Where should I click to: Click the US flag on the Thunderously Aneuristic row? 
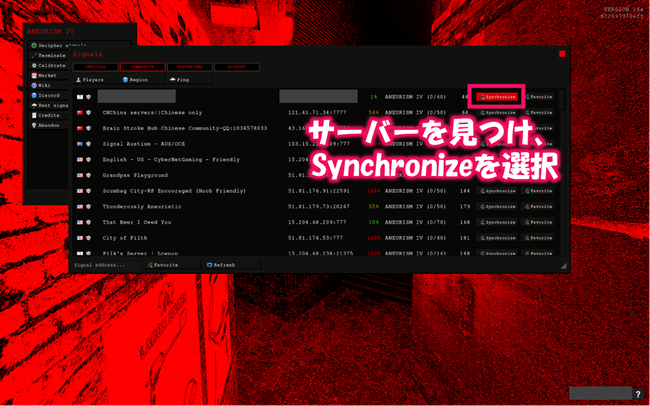coord(80,207)
